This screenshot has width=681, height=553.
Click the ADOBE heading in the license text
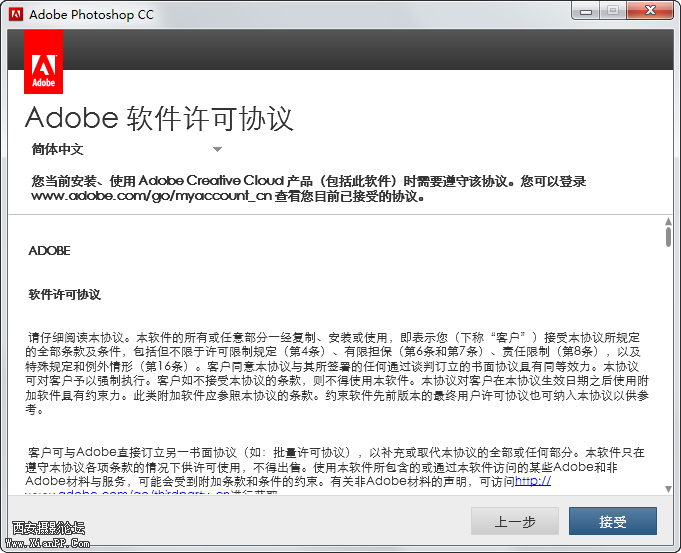click(x=49, y=250)
